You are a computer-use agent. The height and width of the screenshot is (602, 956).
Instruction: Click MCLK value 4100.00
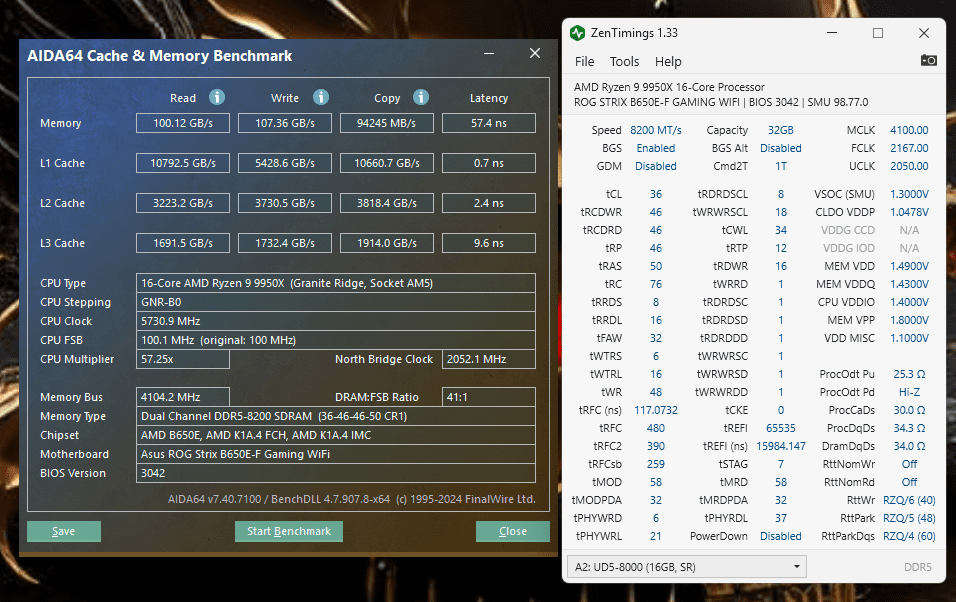(909, 130)
